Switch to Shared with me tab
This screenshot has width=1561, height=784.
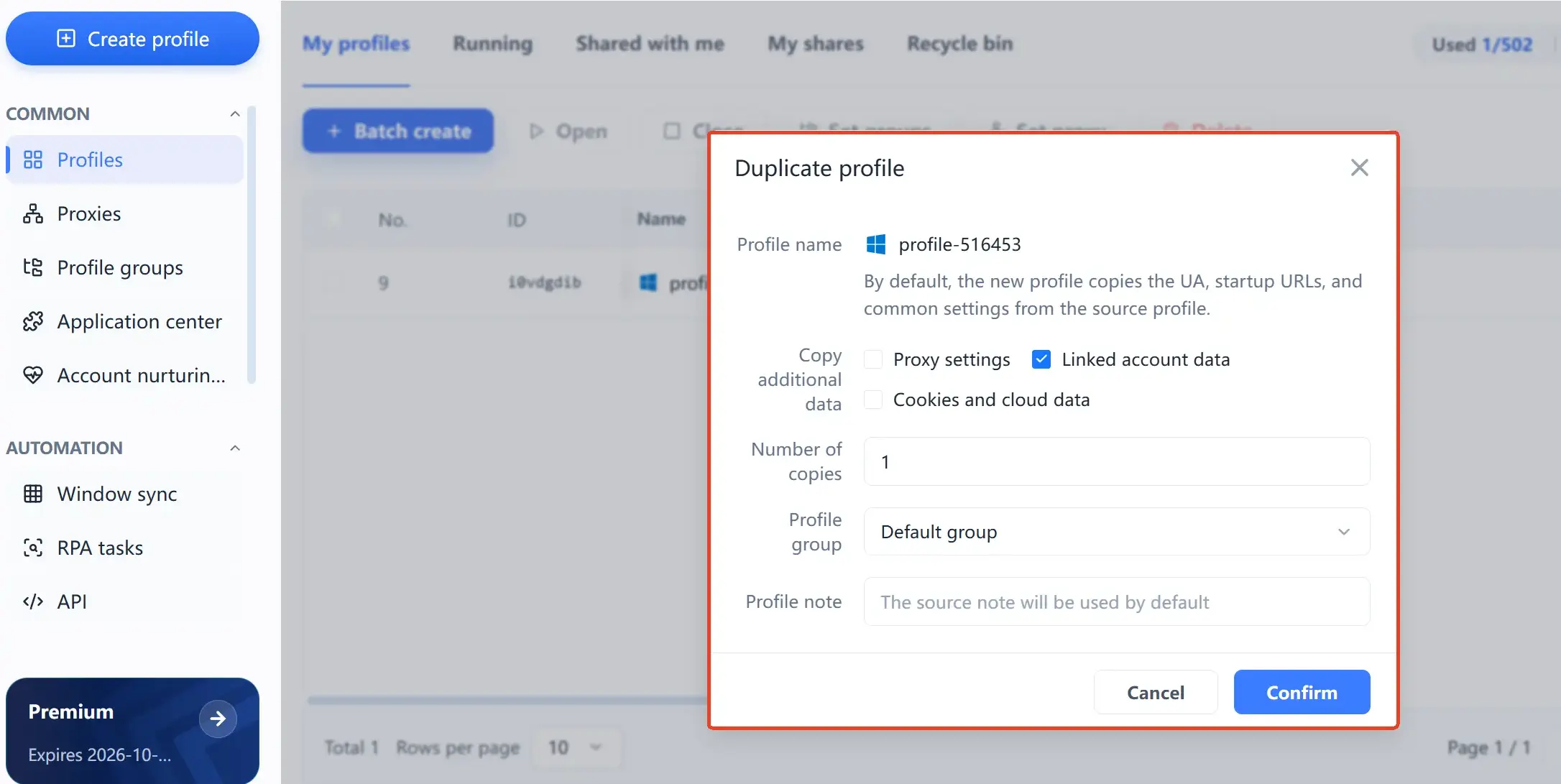(650, 44)
